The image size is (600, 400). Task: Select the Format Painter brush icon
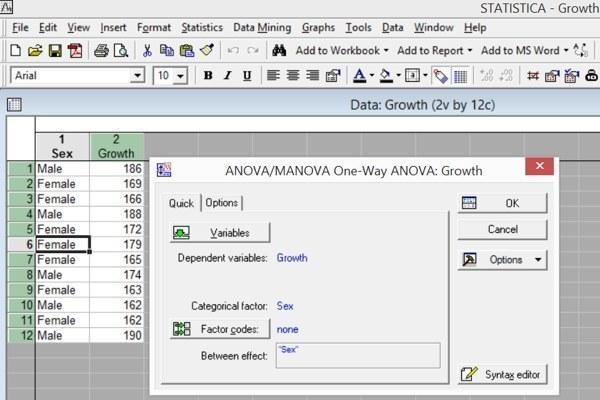(207, 50)
